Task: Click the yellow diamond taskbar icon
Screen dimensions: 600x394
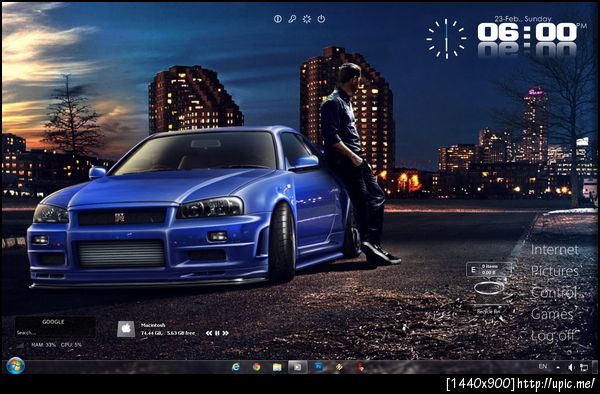Action: click(x=339, y=367)
